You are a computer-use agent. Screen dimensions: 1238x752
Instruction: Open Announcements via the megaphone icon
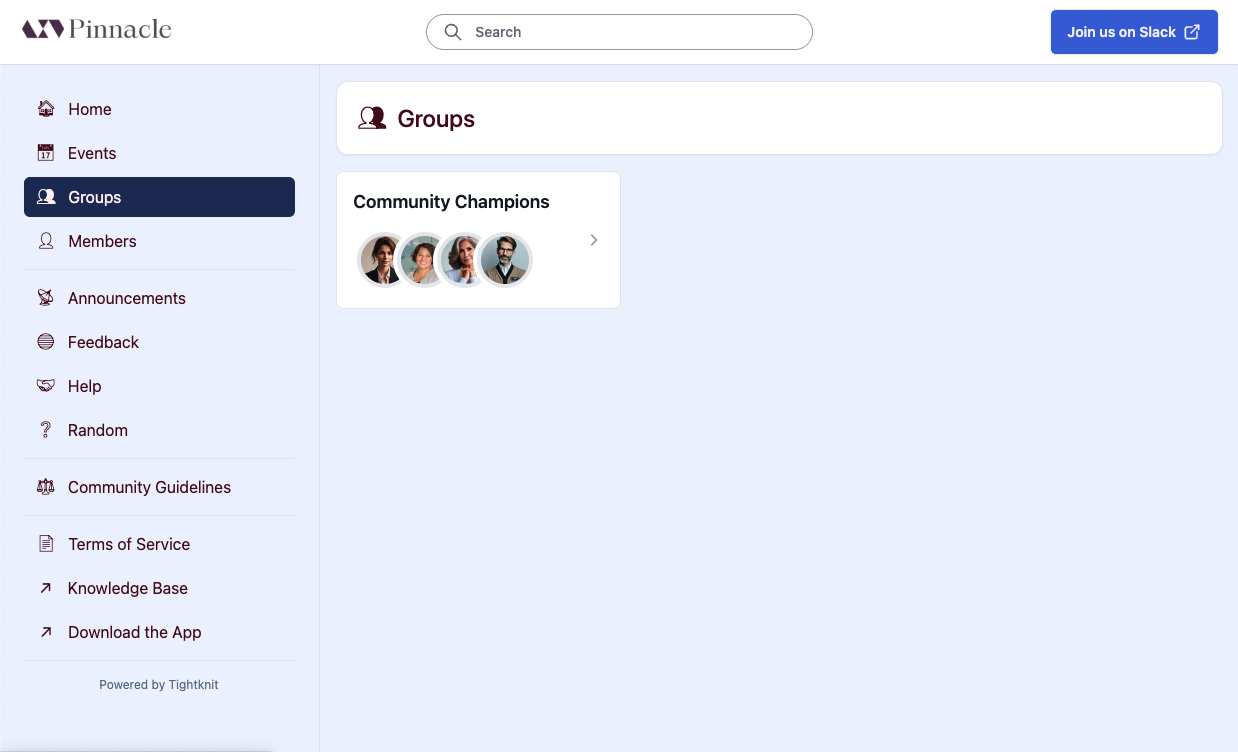point(46,297)
